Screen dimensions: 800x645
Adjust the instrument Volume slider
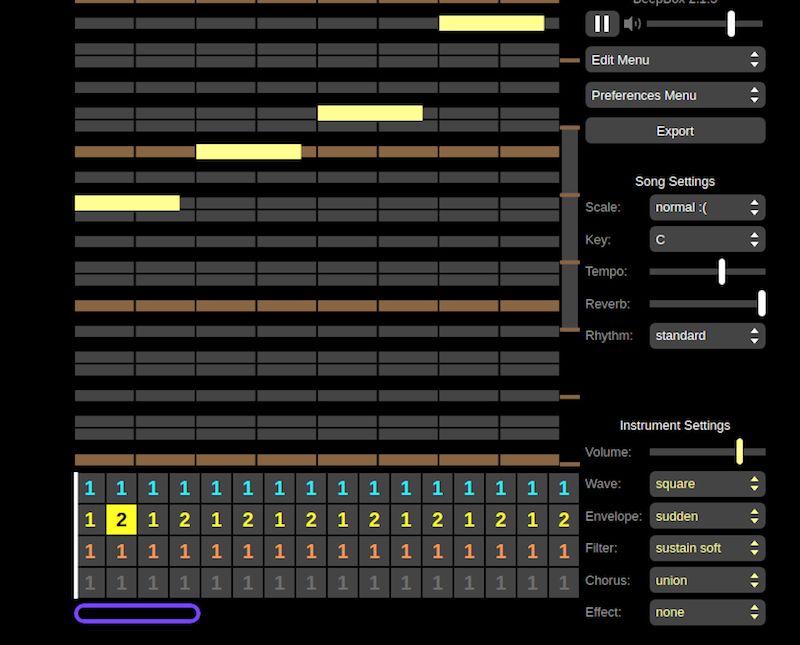(x=707, y=452)
